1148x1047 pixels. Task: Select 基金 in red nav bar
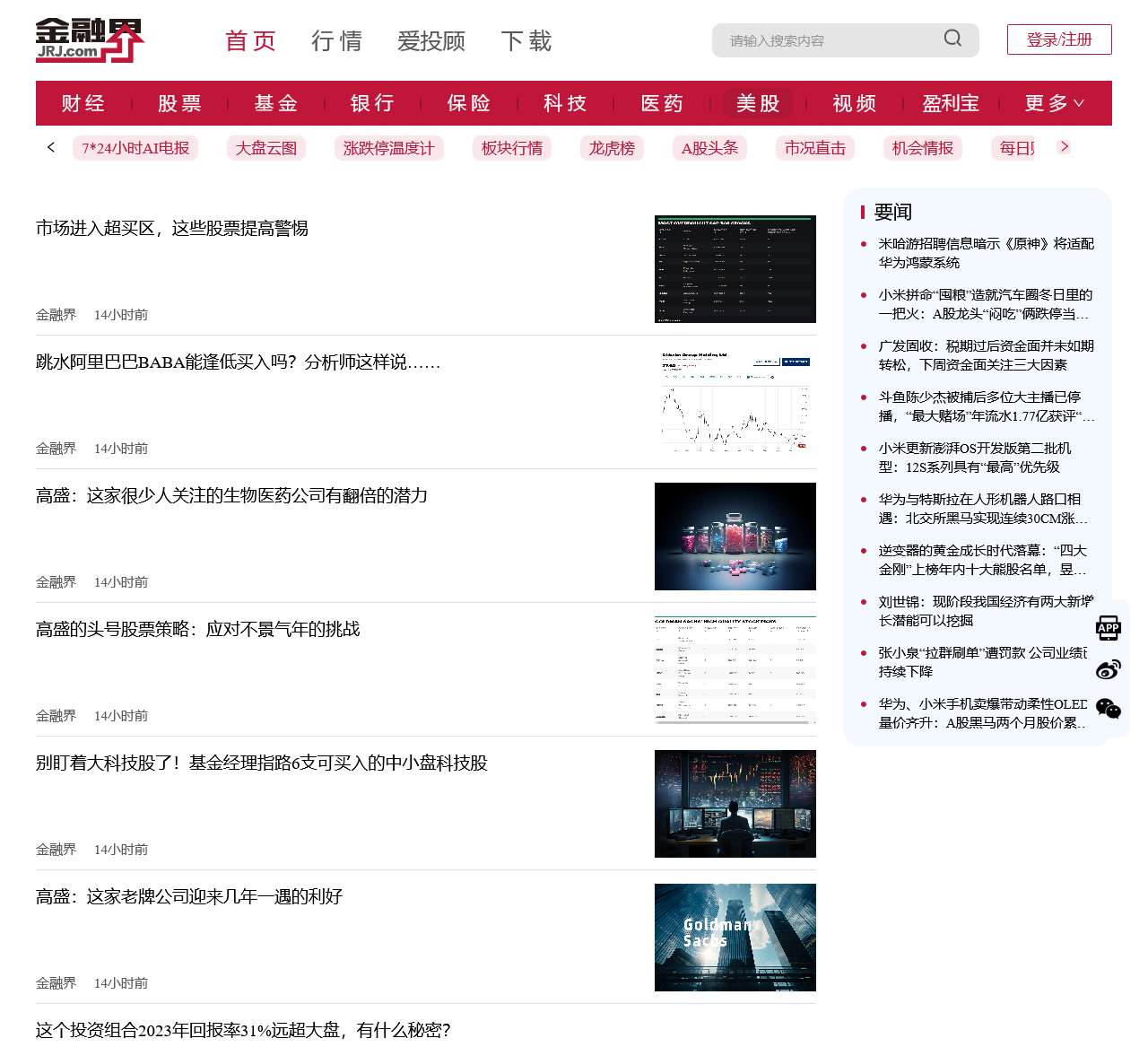coord(276,103)
